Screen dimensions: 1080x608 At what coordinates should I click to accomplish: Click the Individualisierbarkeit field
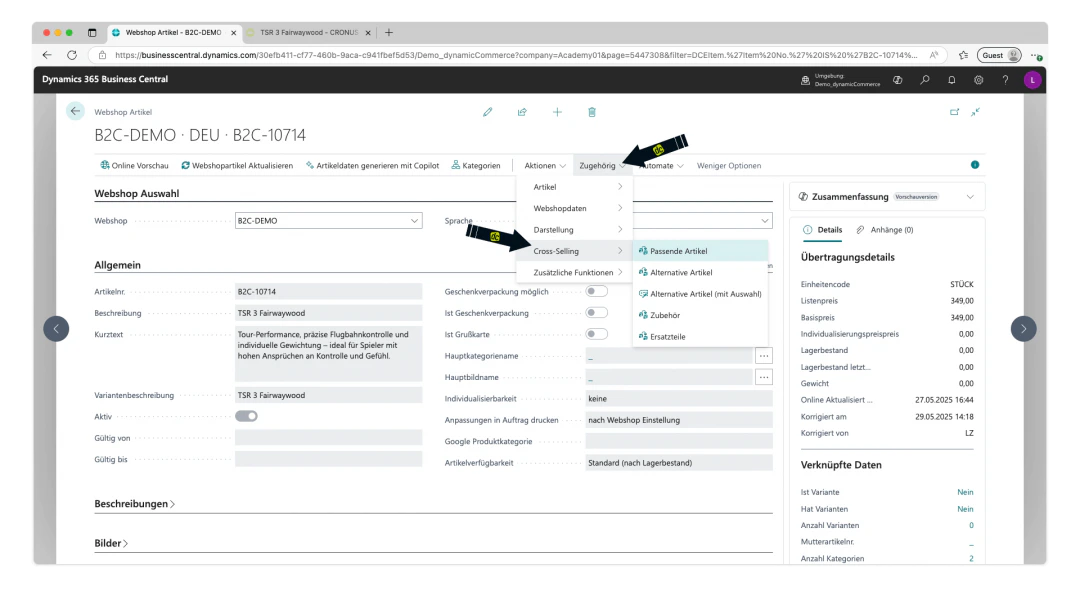click(x=678, y=398)
